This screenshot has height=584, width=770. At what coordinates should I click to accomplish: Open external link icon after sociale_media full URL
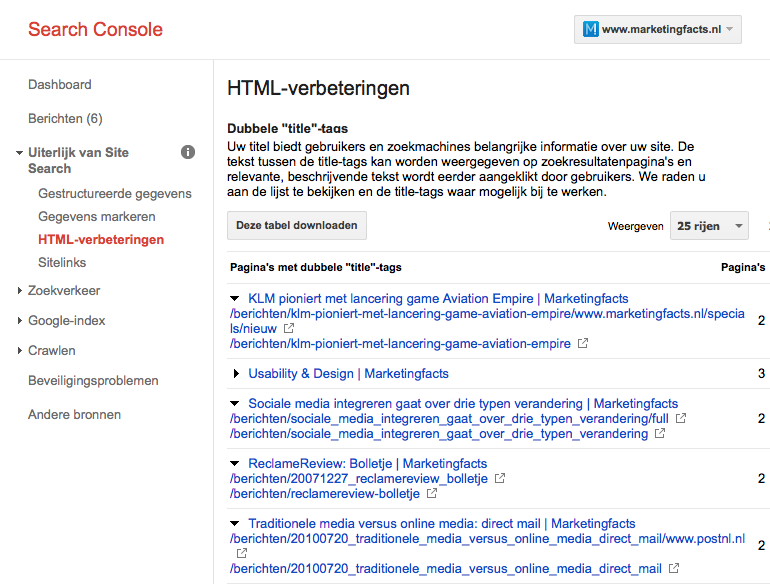681,419
